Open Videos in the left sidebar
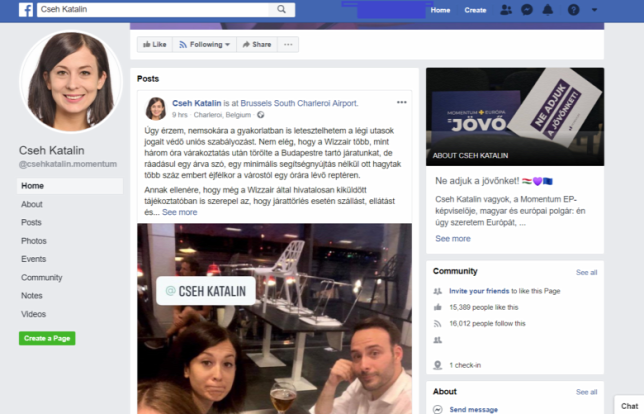This screenshot has height=414, width=644. (x=33, y=314)
